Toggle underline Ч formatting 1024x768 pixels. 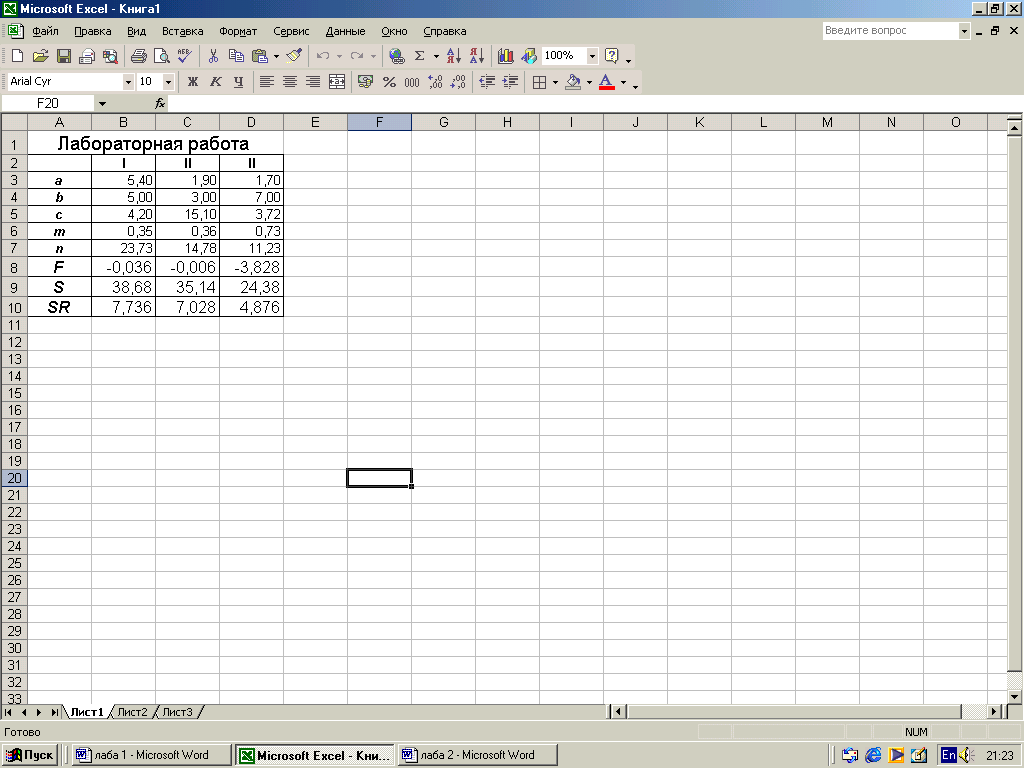[238, 82]
